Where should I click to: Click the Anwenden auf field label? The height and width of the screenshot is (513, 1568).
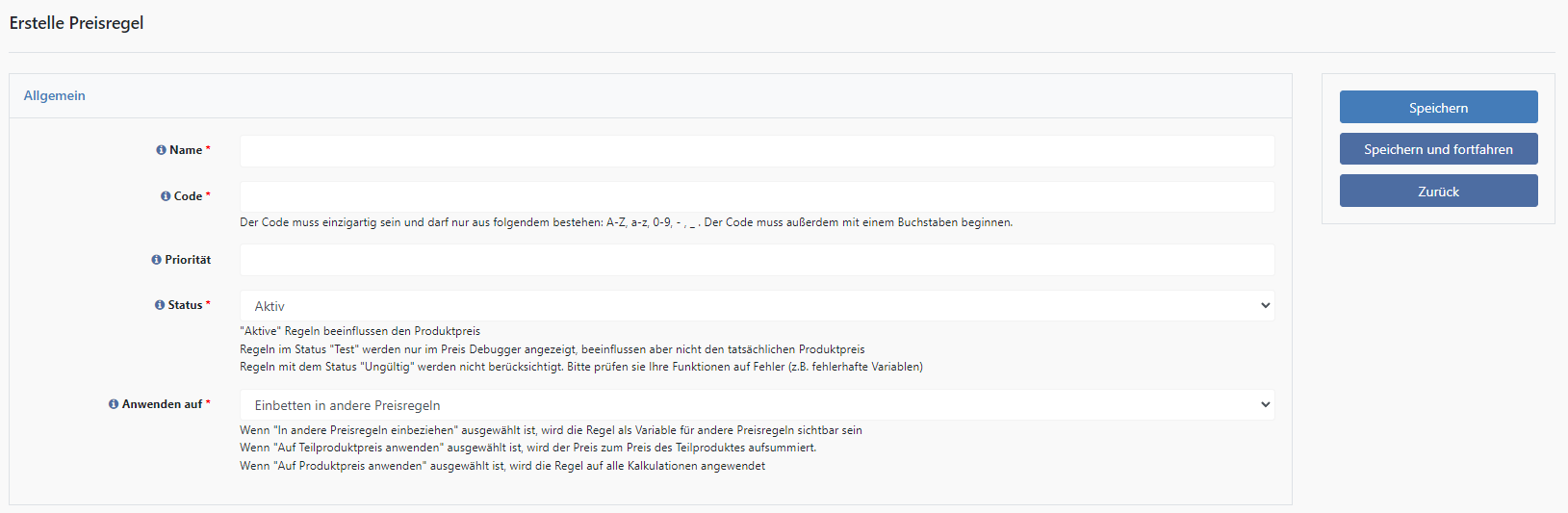pos(162,404)
